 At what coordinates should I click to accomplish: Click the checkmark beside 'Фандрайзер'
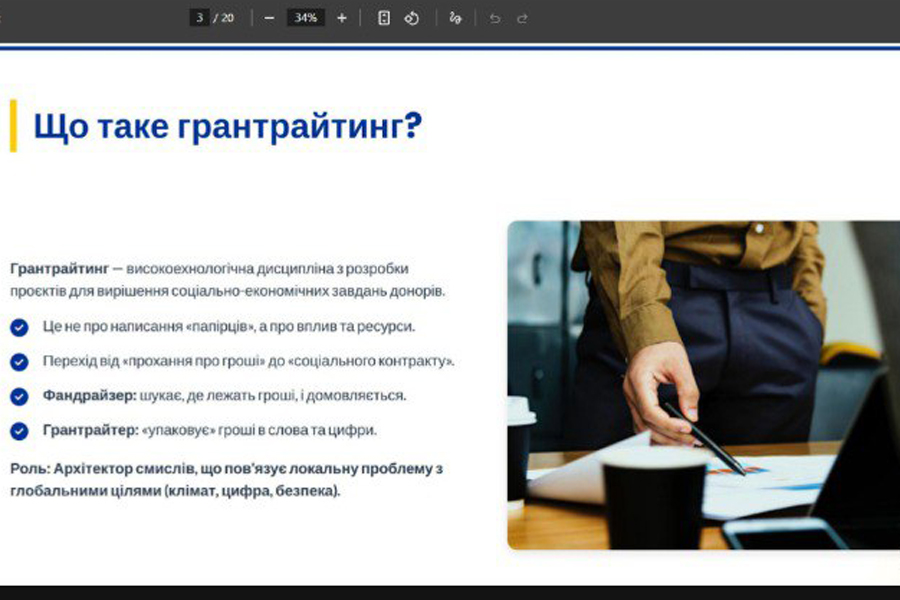(x=19, y=396)
